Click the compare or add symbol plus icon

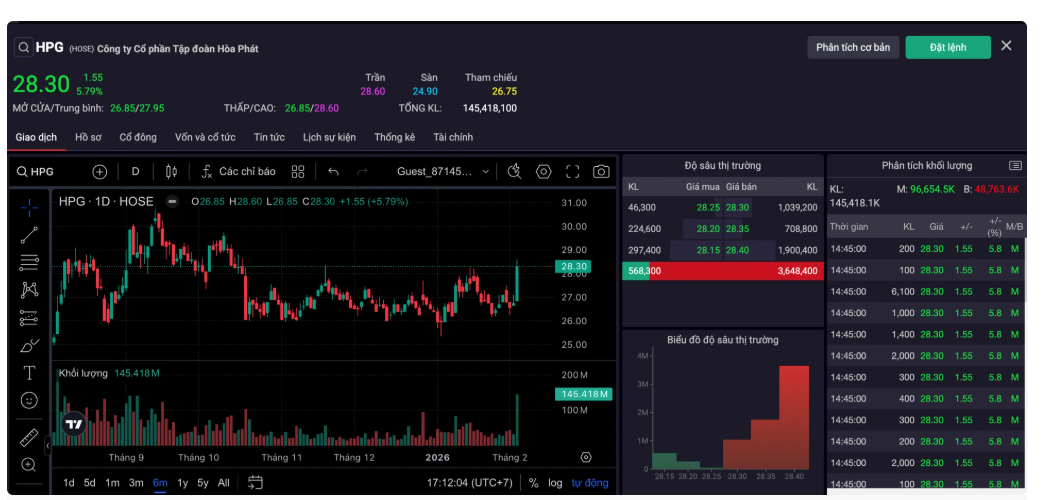point(100,172)
